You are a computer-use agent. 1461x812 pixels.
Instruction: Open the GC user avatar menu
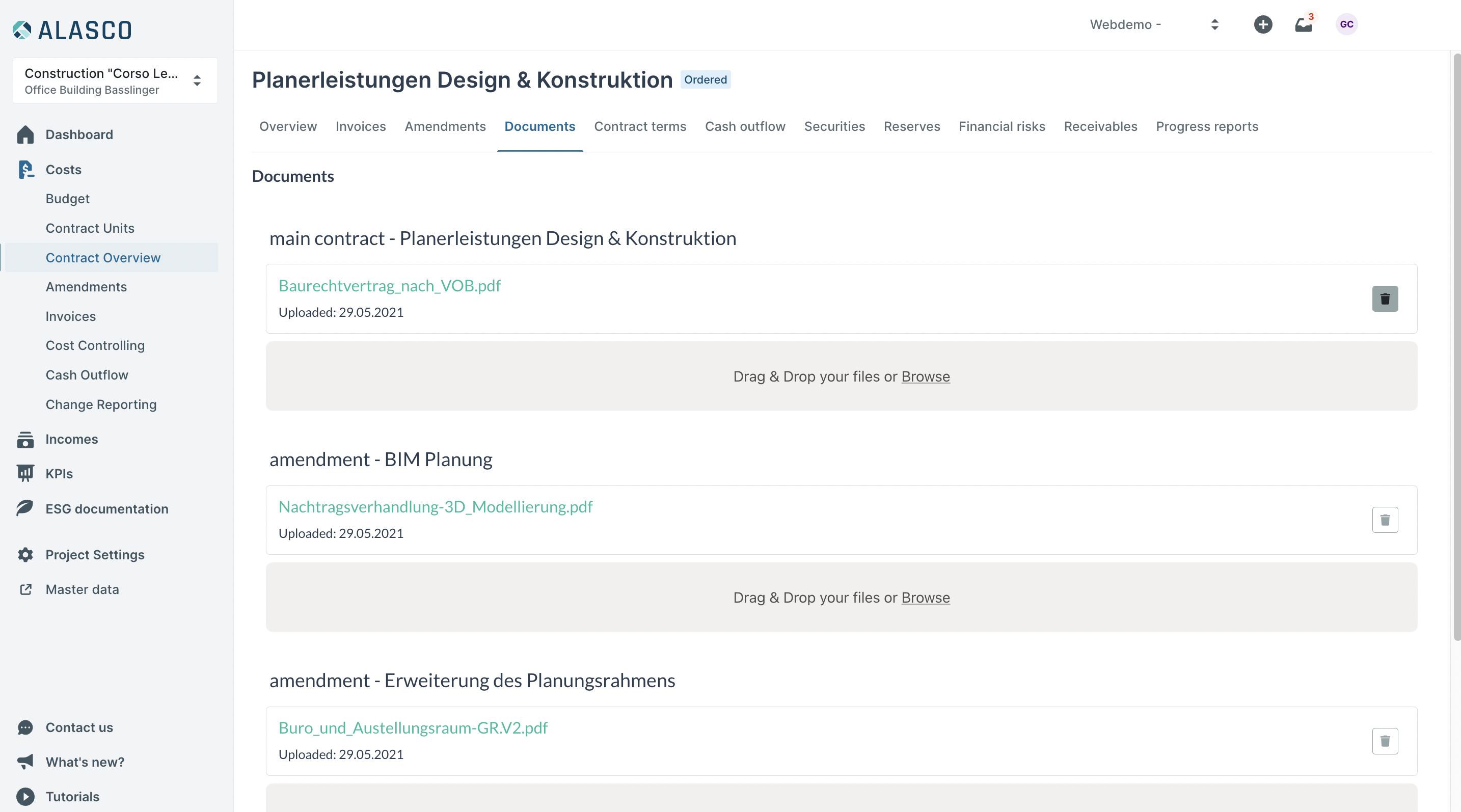[x=1346, y=24]
